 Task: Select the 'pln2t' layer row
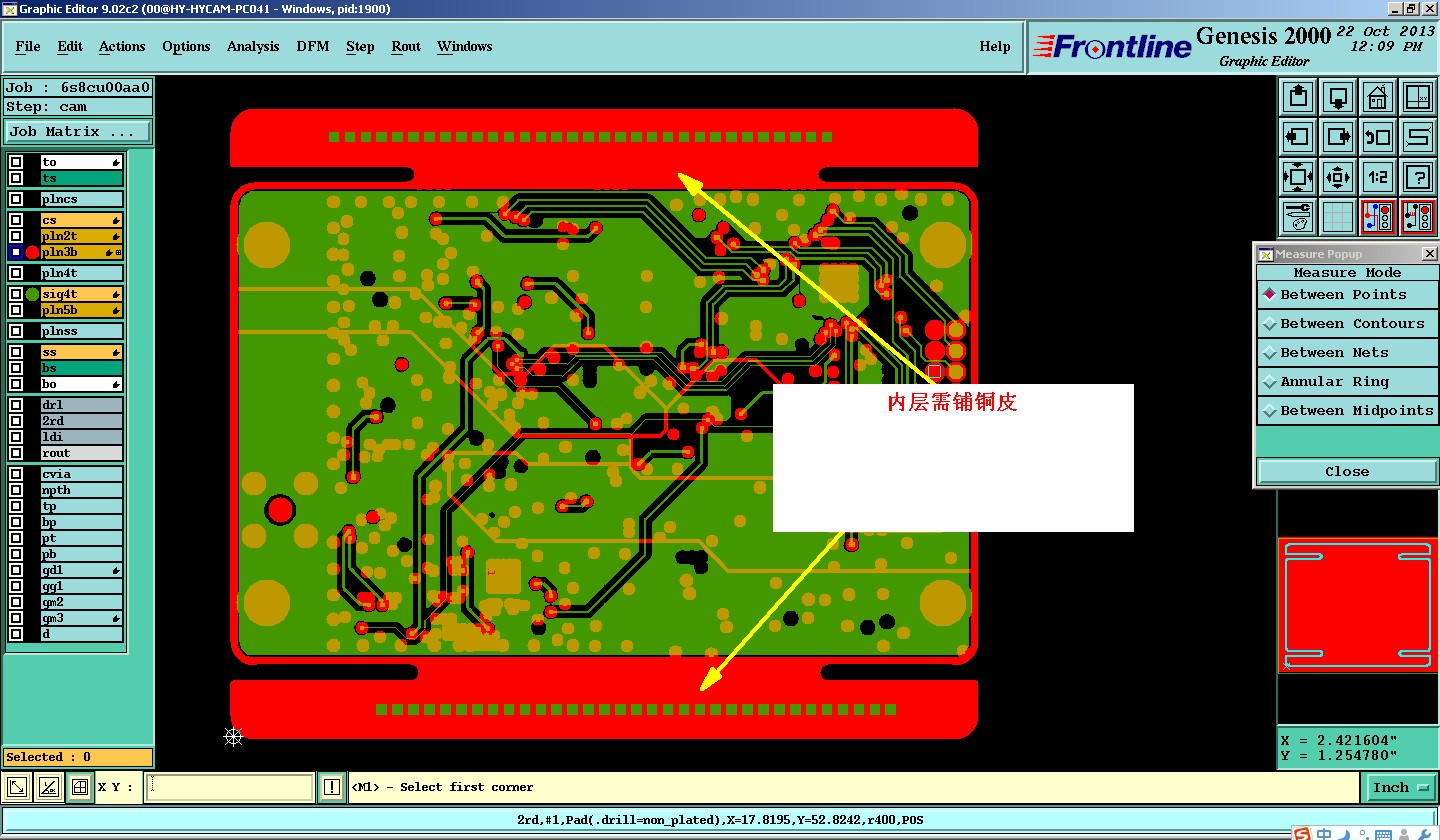(x=81, y=236)
